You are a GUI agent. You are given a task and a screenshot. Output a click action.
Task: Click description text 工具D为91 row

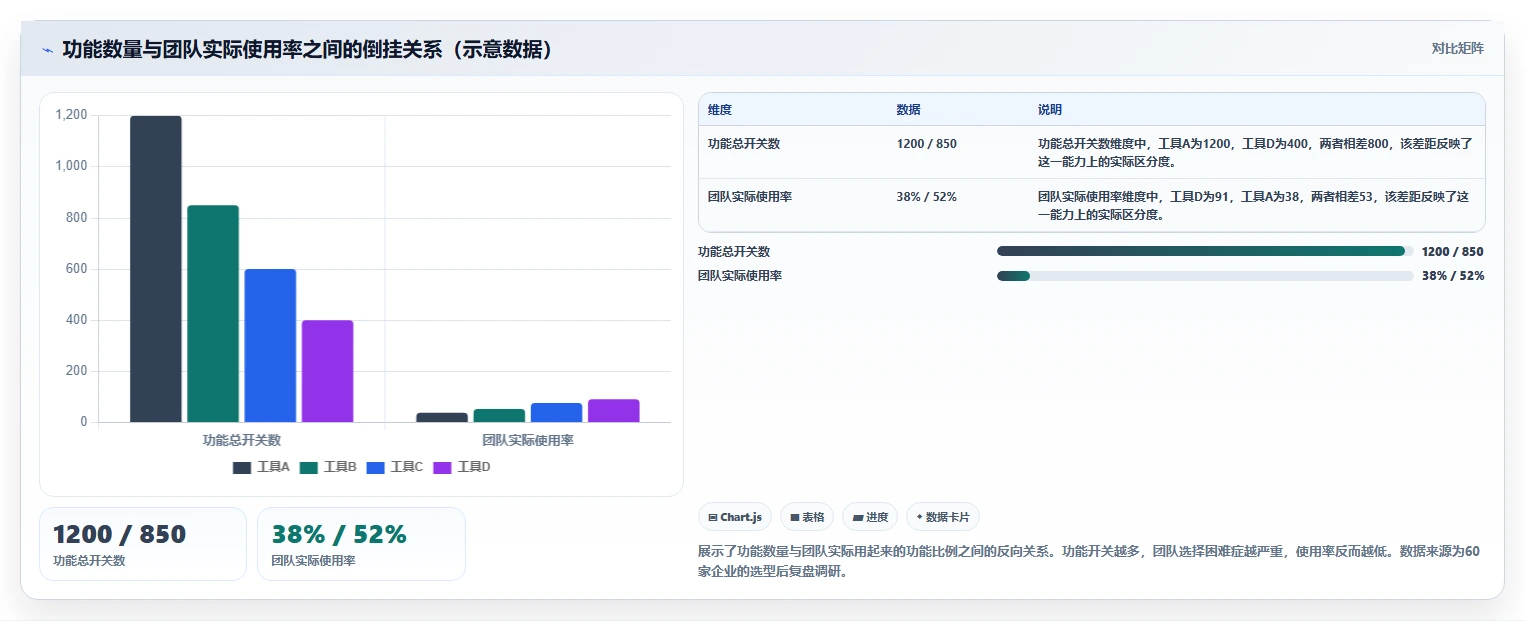(x=1254, y=205)
